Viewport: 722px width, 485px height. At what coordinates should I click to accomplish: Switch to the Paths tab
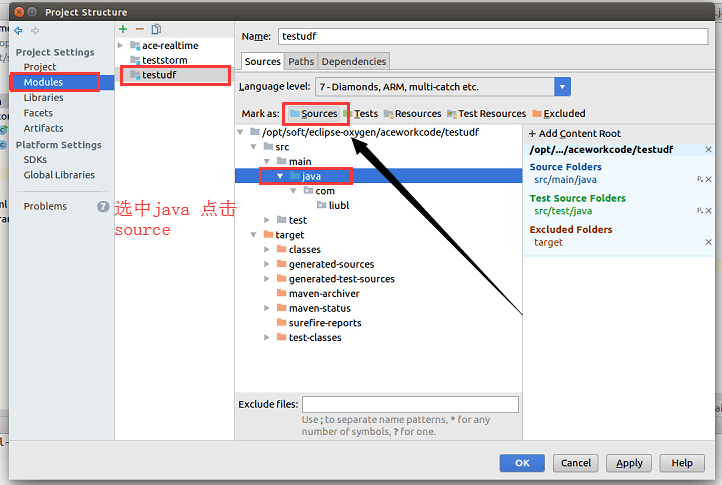301,62
